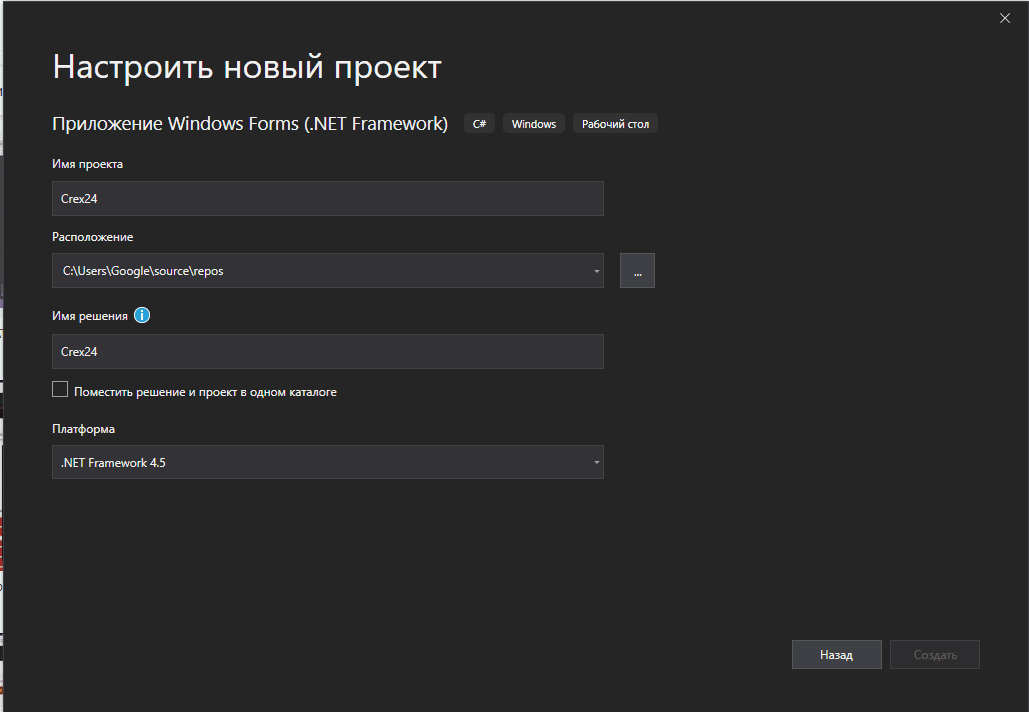Select the Имя решения label
1029x712 pixels.
(88, 315)
